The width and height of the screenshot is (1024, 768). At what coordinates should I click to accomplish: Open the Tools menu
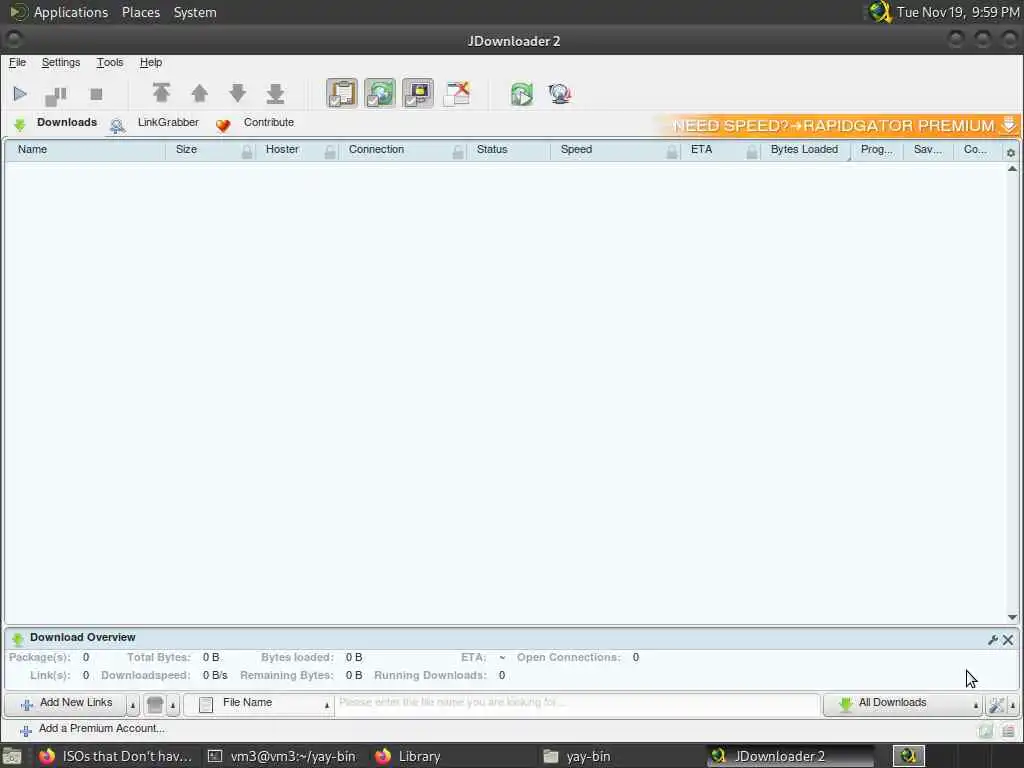(x=110, y=63)
